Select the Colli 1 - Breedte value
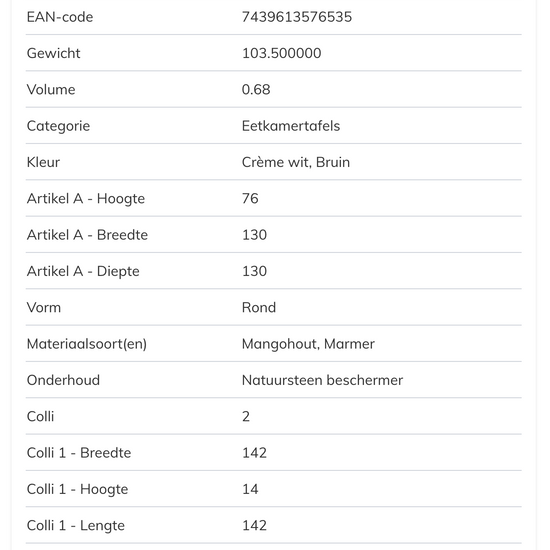The image size is (550, 550). pos(254,453)
